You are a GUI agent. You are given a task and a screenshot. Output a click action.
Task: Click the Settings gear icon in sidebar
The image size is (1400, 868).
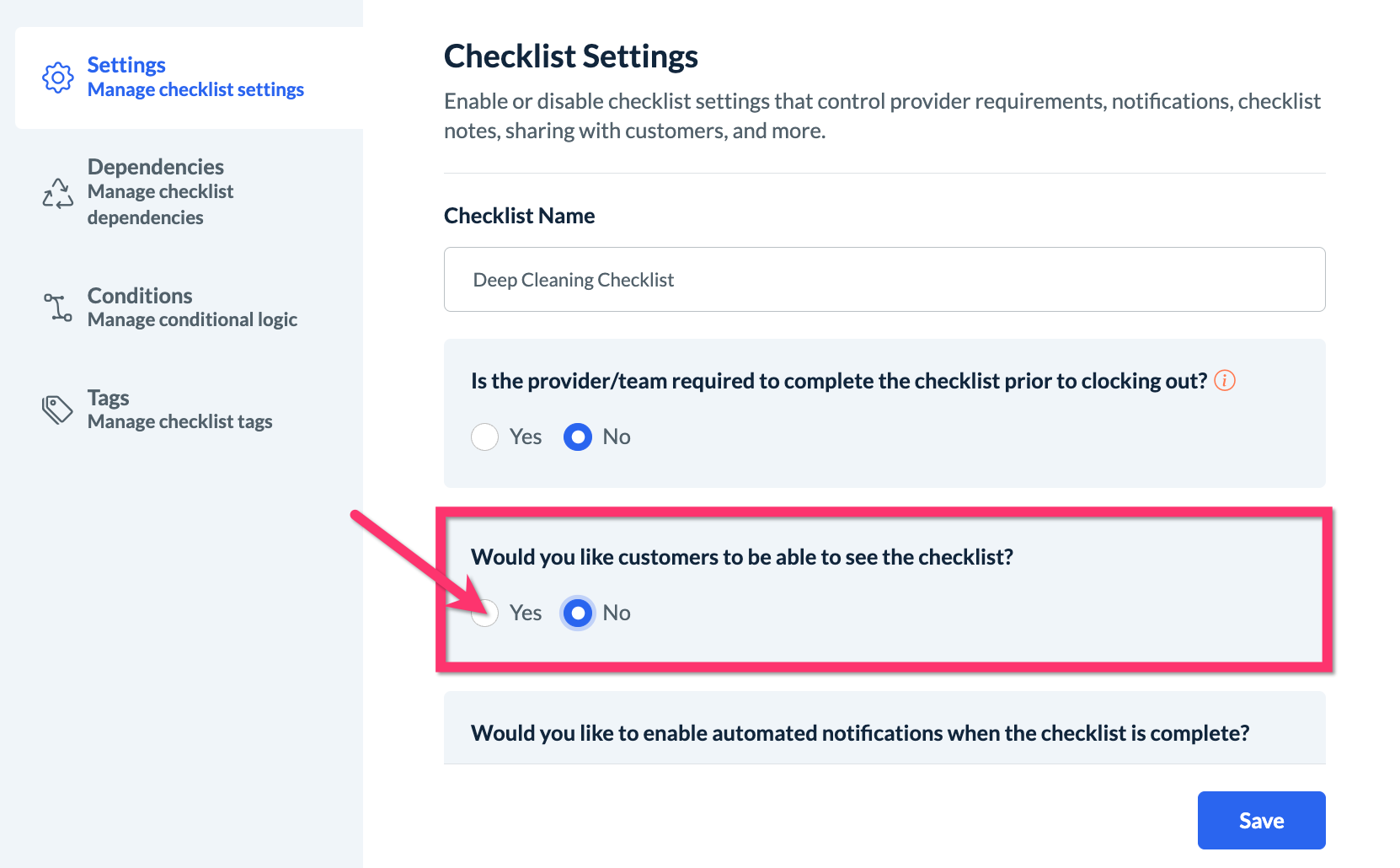(x=57, y=78)
